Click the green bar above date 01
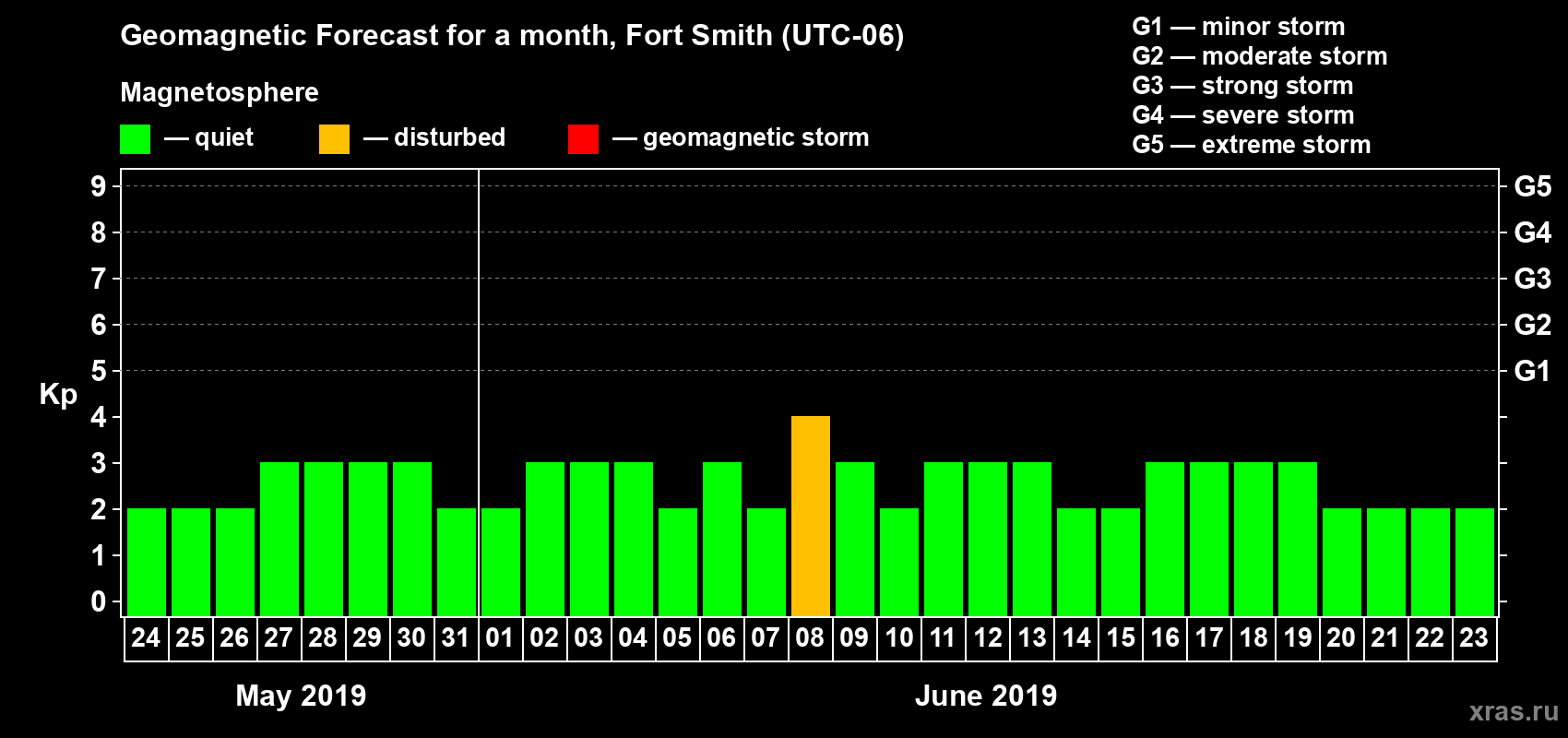The image size is (1568, 738). 501,562
